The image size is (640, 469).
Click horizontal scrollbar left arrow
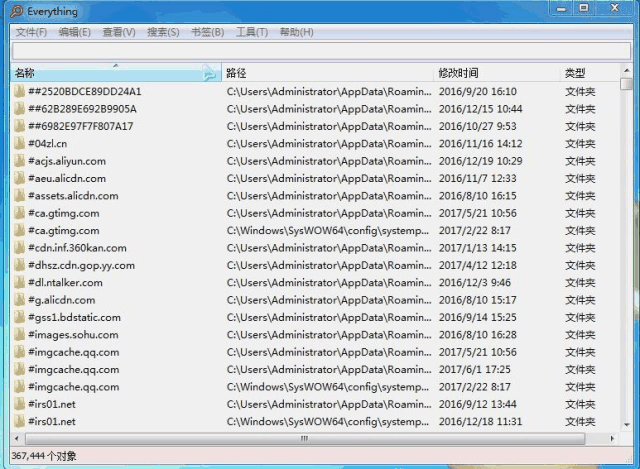pyautogui.click(x=17, y=439)
